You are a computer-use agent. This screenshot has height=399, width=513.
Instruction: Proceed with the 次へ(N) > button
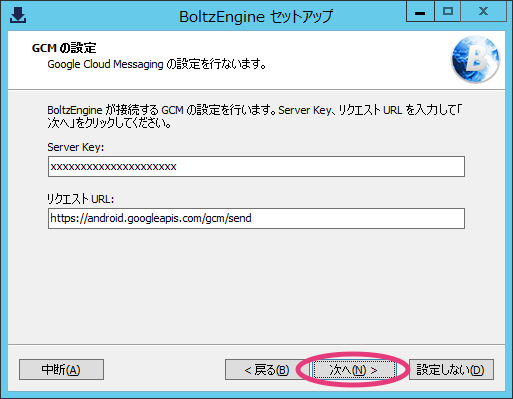pos(354,370)
